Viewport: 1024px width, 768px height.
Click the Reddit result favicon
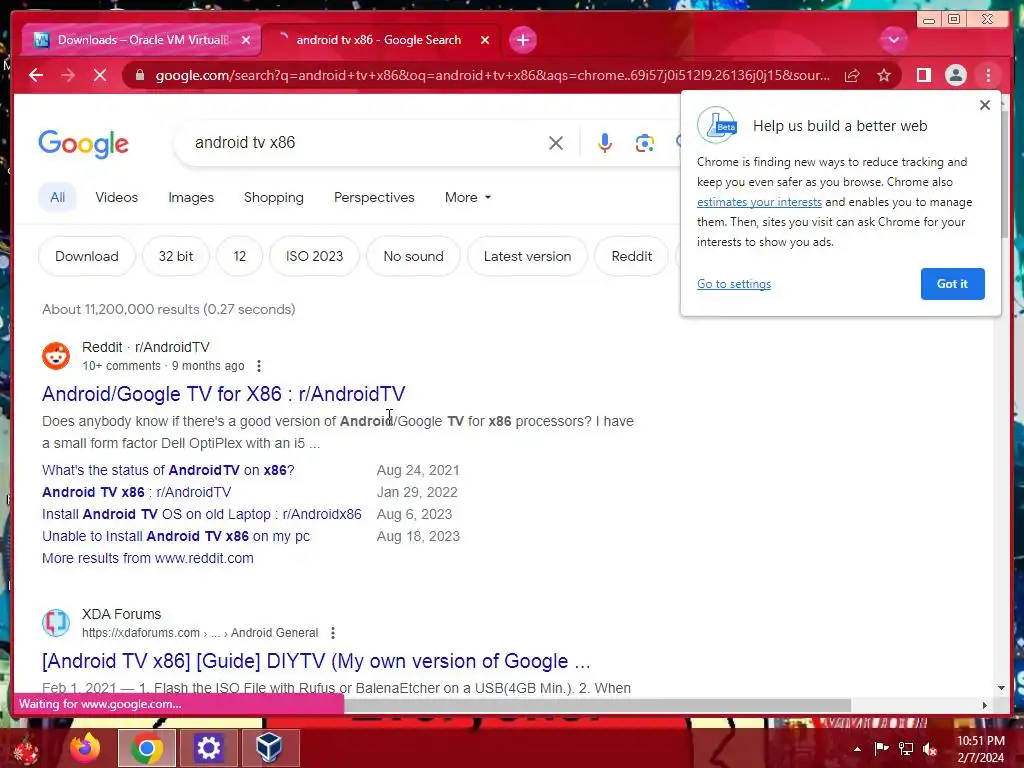(56, 356)
